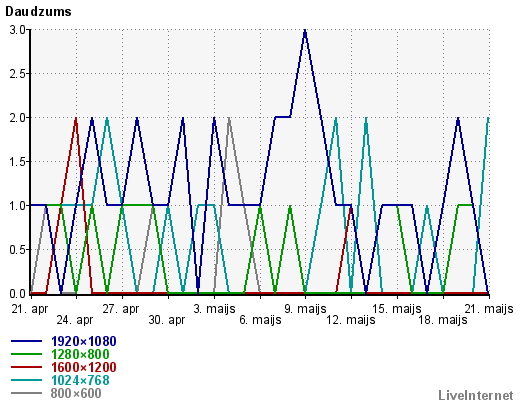The height and width of the screenshot is (405, 520).
Task: Click the '3. maijs' axis label
Action: 214,309
